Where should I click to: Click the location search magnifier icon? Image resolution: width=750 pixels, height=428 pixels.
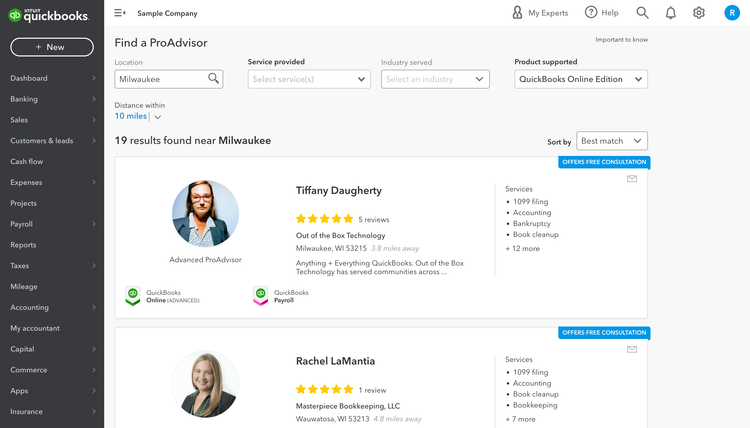click(x=214, y=79)
